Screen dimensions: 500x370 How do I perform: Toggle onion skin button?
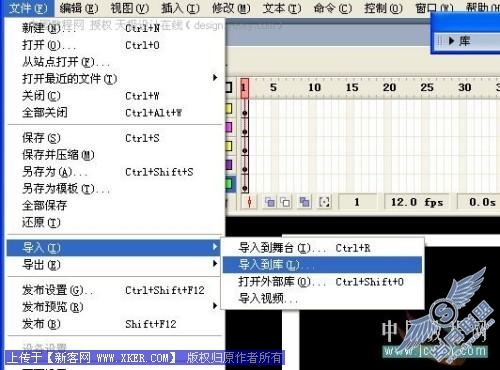(270, 202)
